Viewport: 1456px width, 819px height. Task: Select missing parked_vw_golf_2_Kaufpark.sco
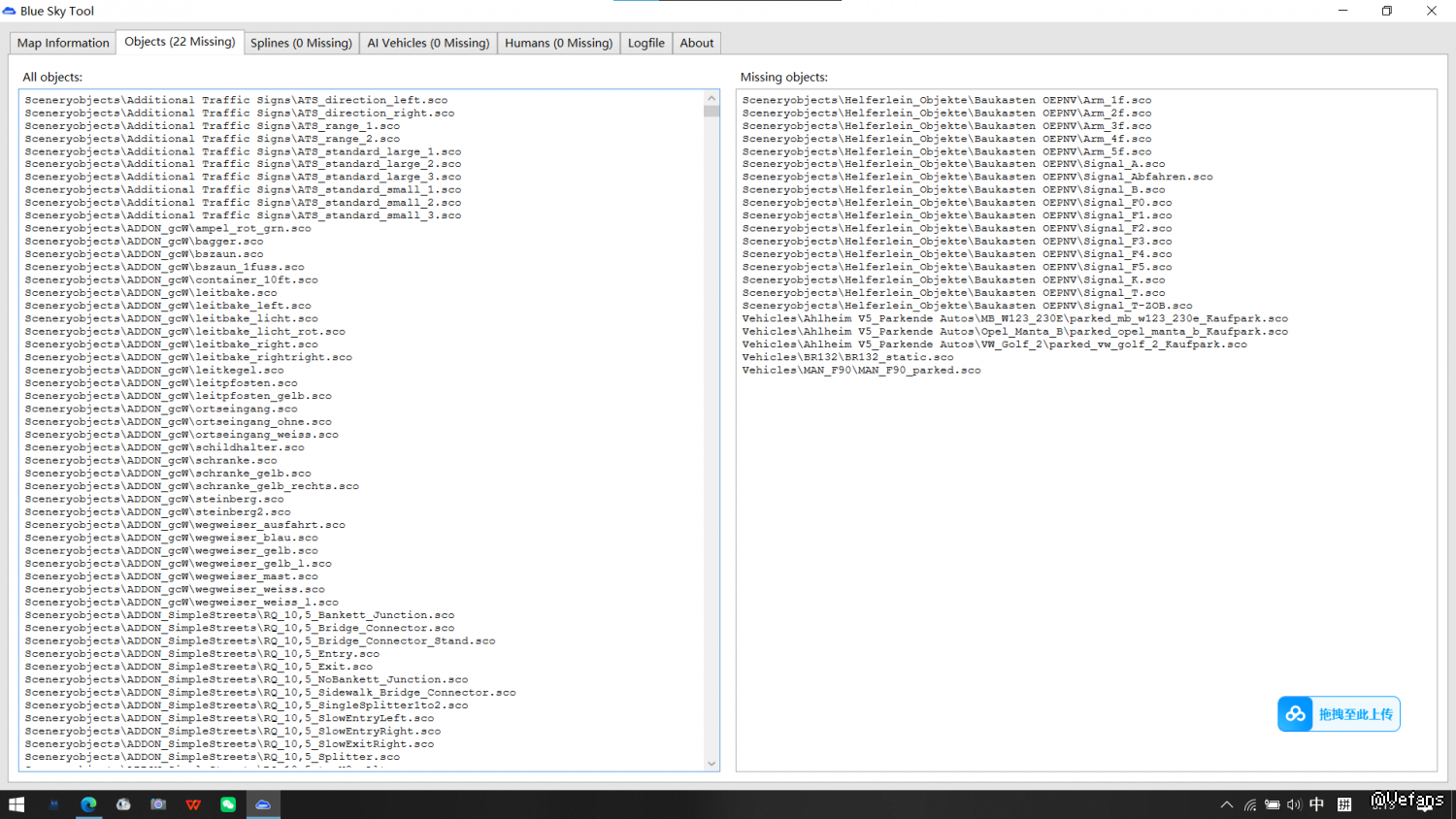pyautogui.click(x=995, y=344)
